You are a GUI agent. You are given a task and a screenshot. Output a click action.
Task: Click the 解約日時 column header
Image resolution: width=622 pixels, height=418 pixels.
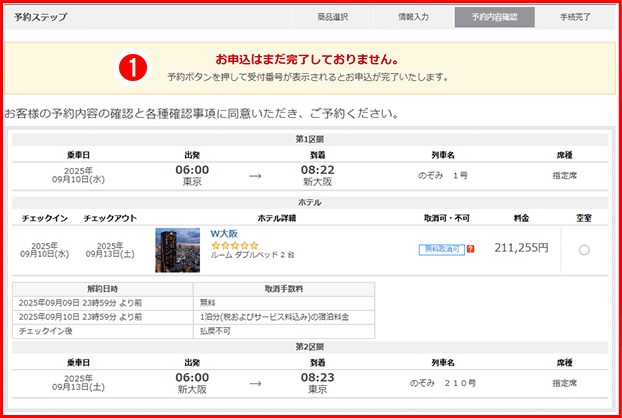[103, 289]
